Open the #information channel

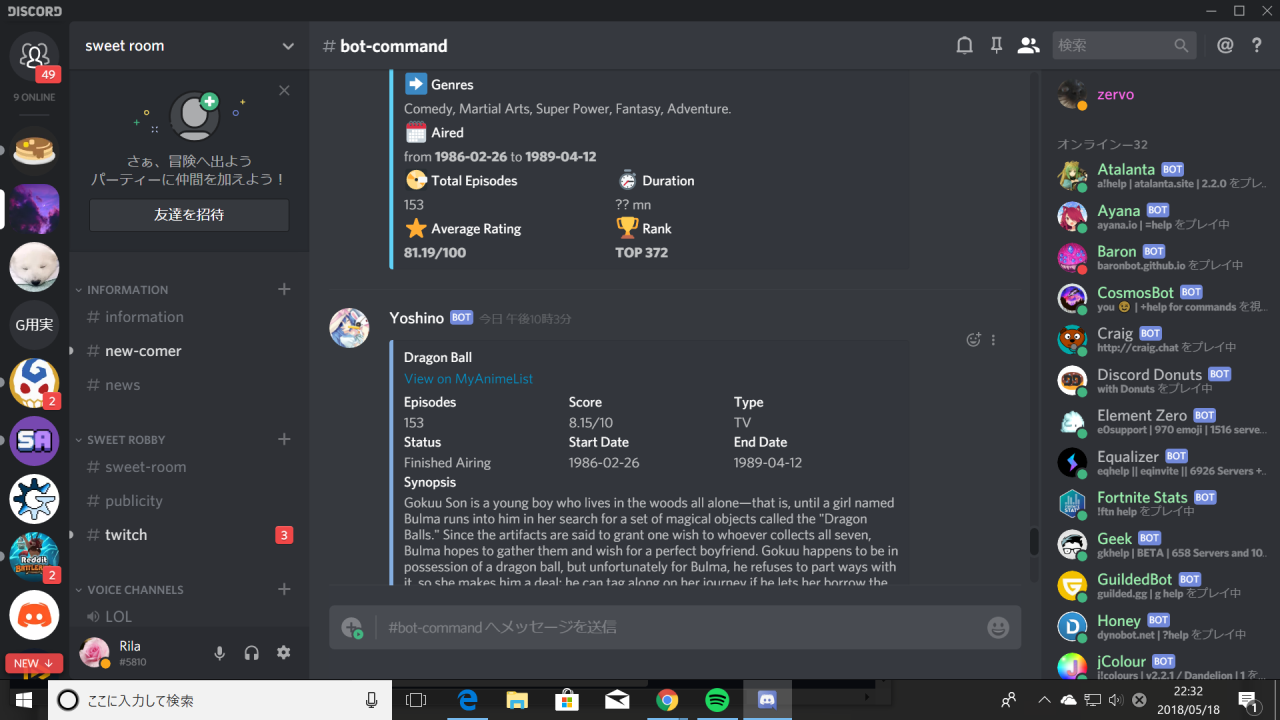coord(187,317)
